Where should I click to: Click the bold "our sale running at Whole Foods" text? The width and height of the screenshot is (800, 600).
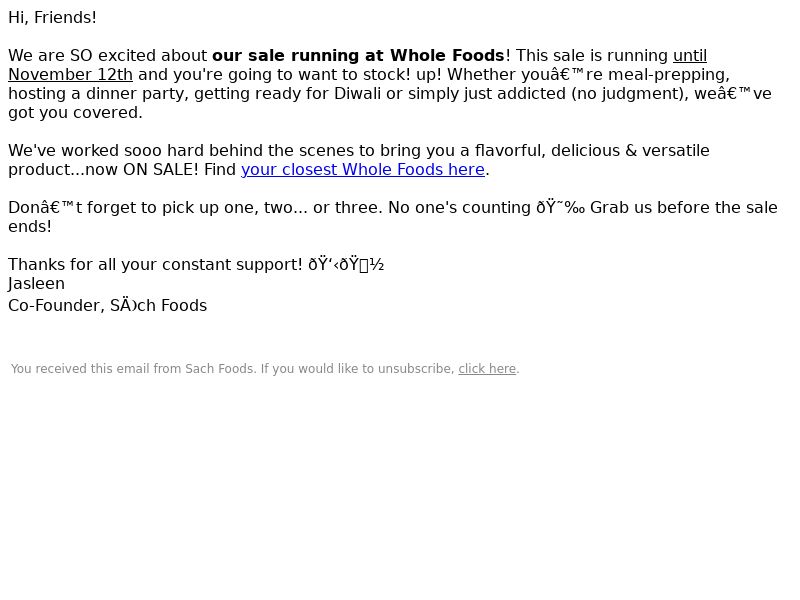[x=358, y=55]
